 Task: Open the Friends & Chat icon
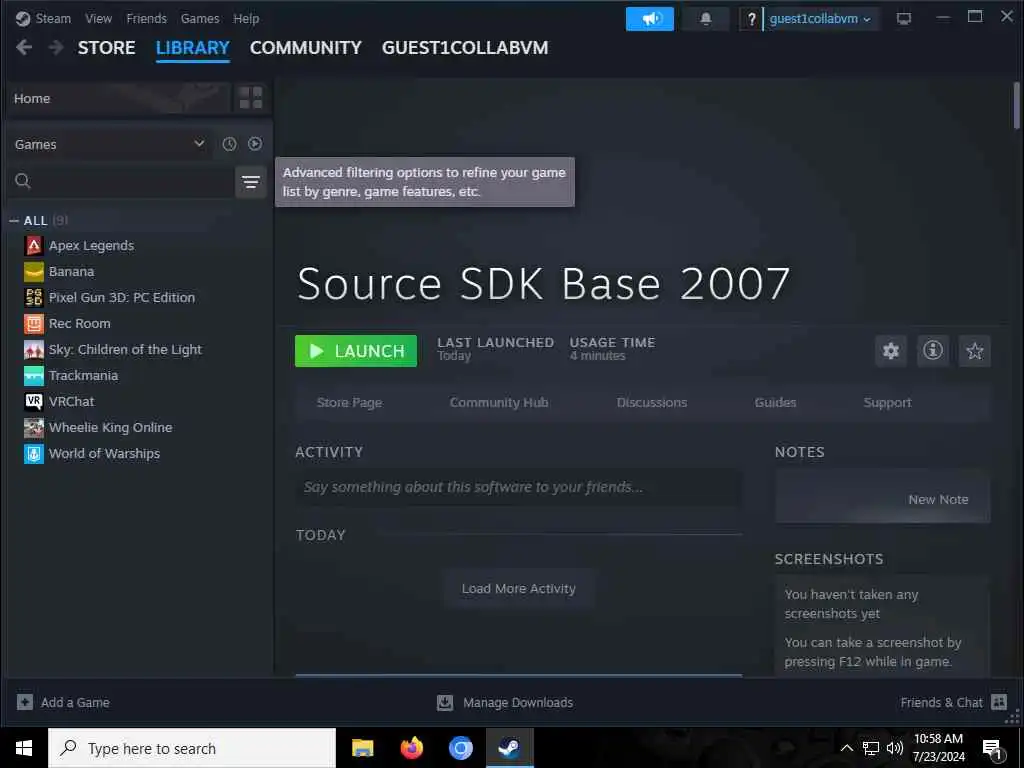pyautogui.click(x=999, y=702)
